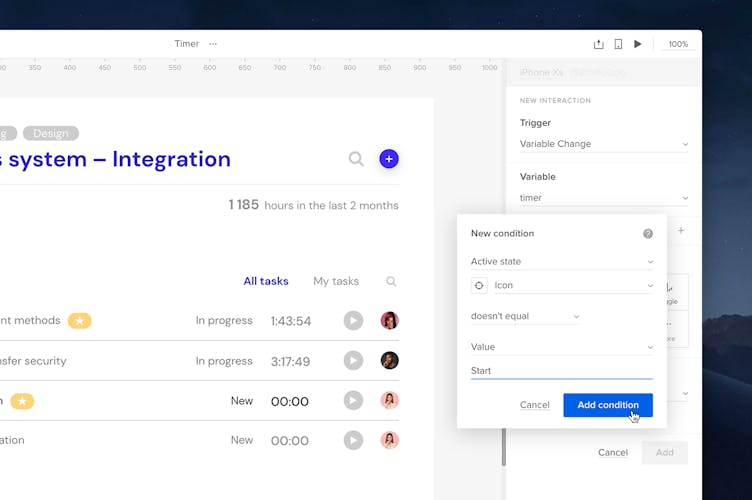This screenshot has width=752, height=500.
Task: Click the Add condition button
Action: pyautogui.click(x=608, y=405)
